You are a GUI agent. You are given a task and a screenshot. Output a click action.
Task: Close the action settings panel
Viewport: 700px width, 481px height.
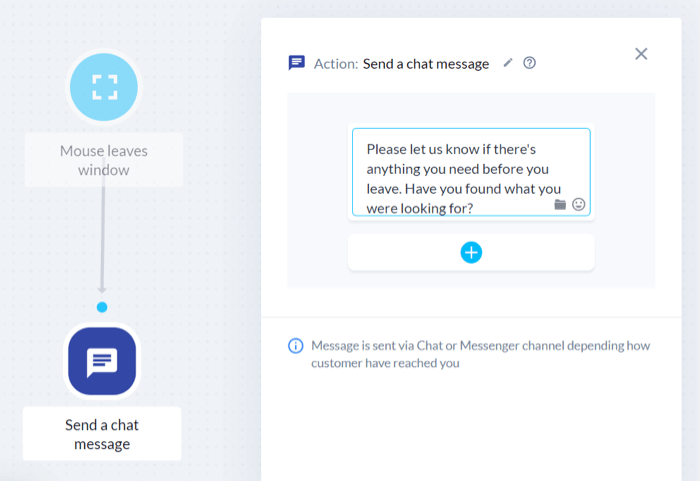click(x=641, y=54)
